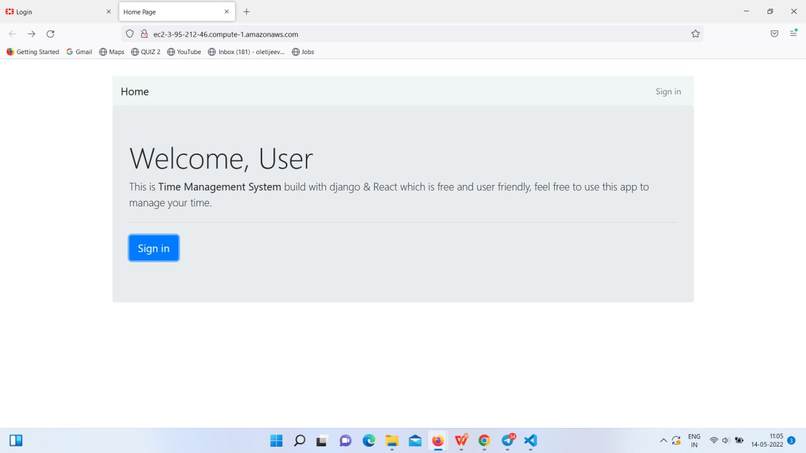Switch to Firefox on taskbar
This screenshot has width=806, height=453.
pyautogui.click(x=438, y=441)
